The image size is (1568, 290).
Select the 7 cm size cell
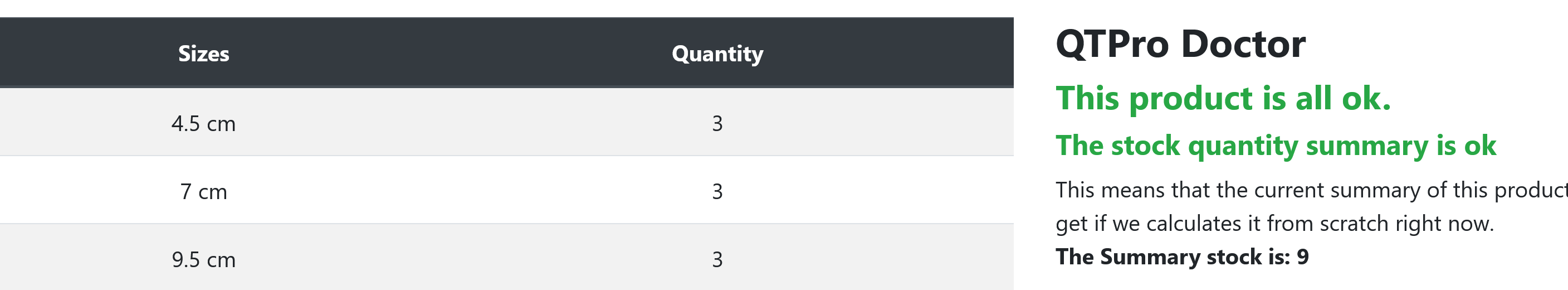[203, 192]
